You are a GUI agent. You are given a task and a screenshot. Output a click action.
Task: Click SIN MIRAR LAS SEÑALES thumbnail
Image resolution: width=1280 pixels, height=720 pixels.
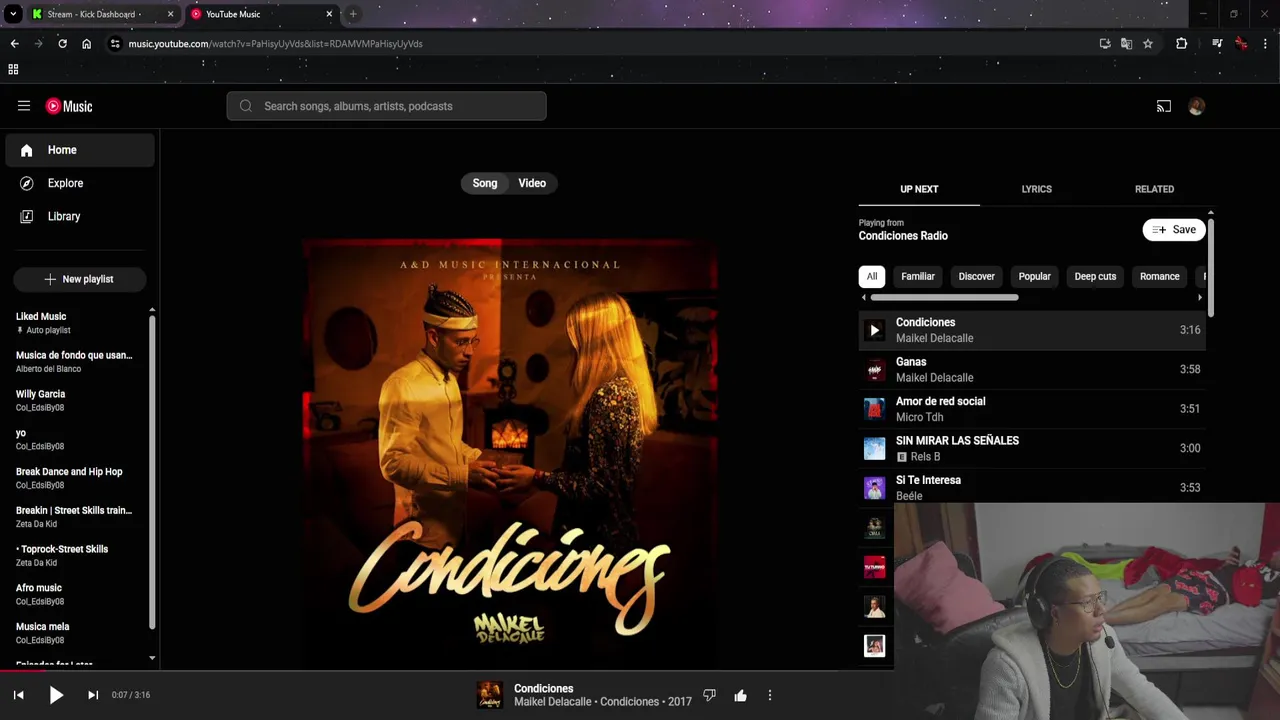tap(874, 448)
